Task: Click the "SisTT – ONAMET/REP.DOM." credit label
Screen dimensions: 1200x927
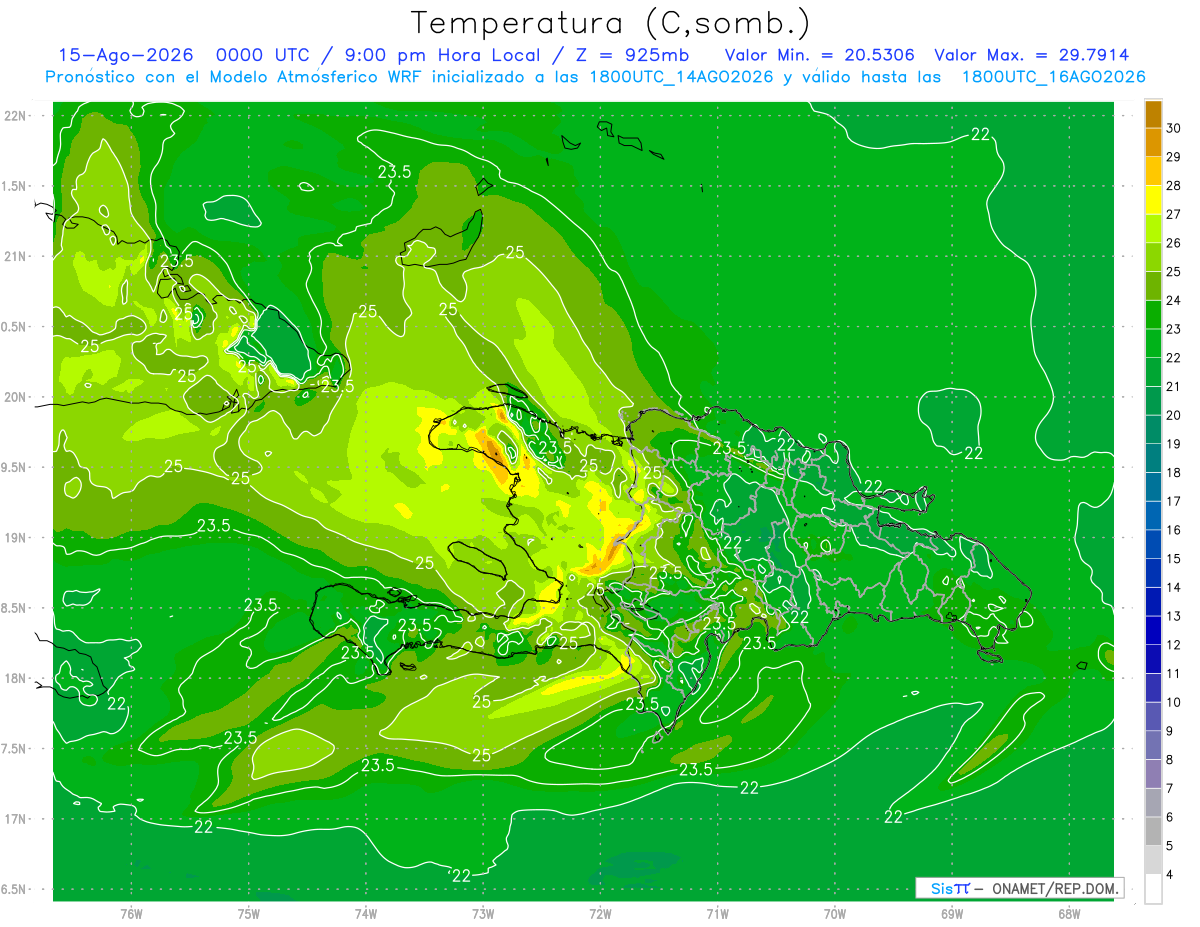Action: coord(1019,888)
